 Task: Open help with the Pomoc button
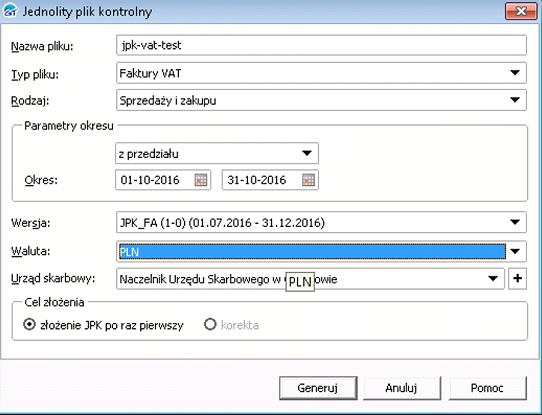click(487, 388)
